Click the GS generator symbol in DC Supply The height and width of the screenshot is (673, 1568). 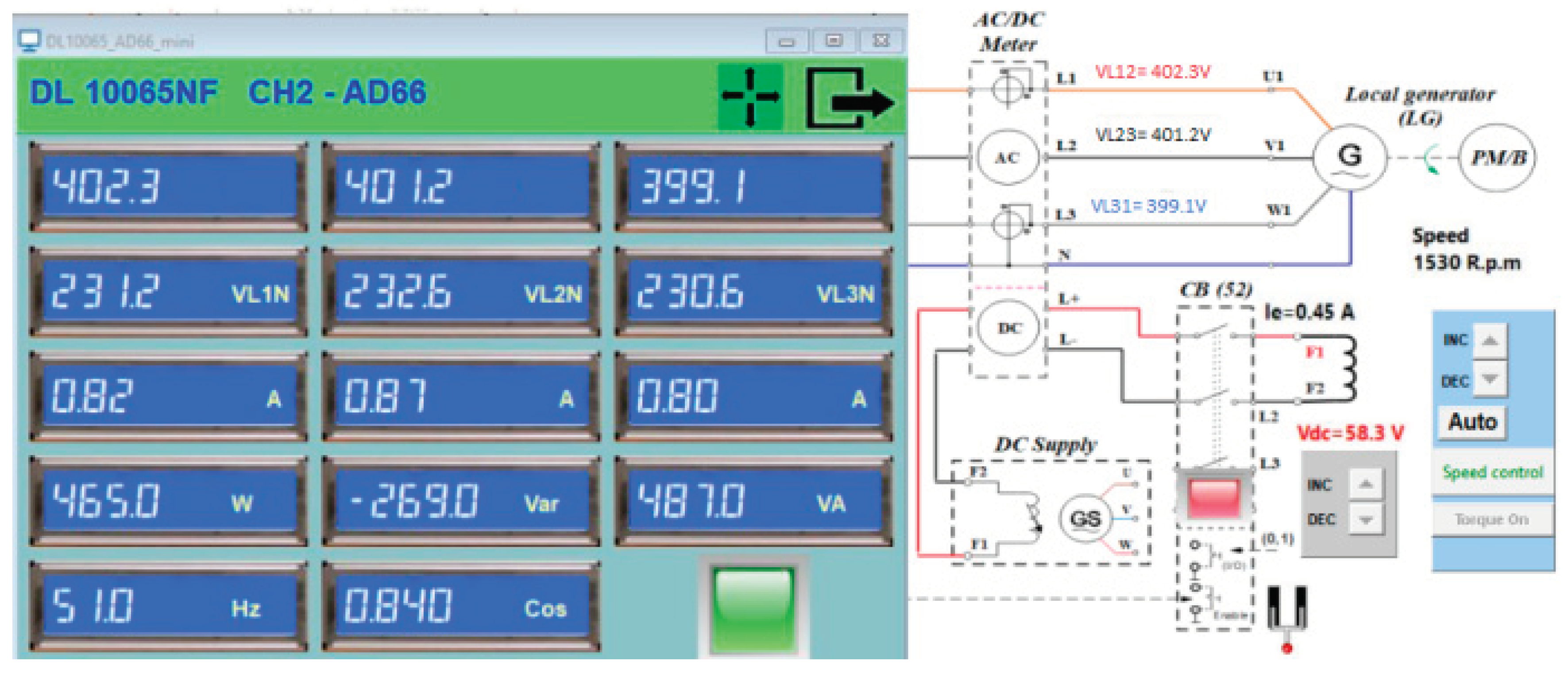1085,518
